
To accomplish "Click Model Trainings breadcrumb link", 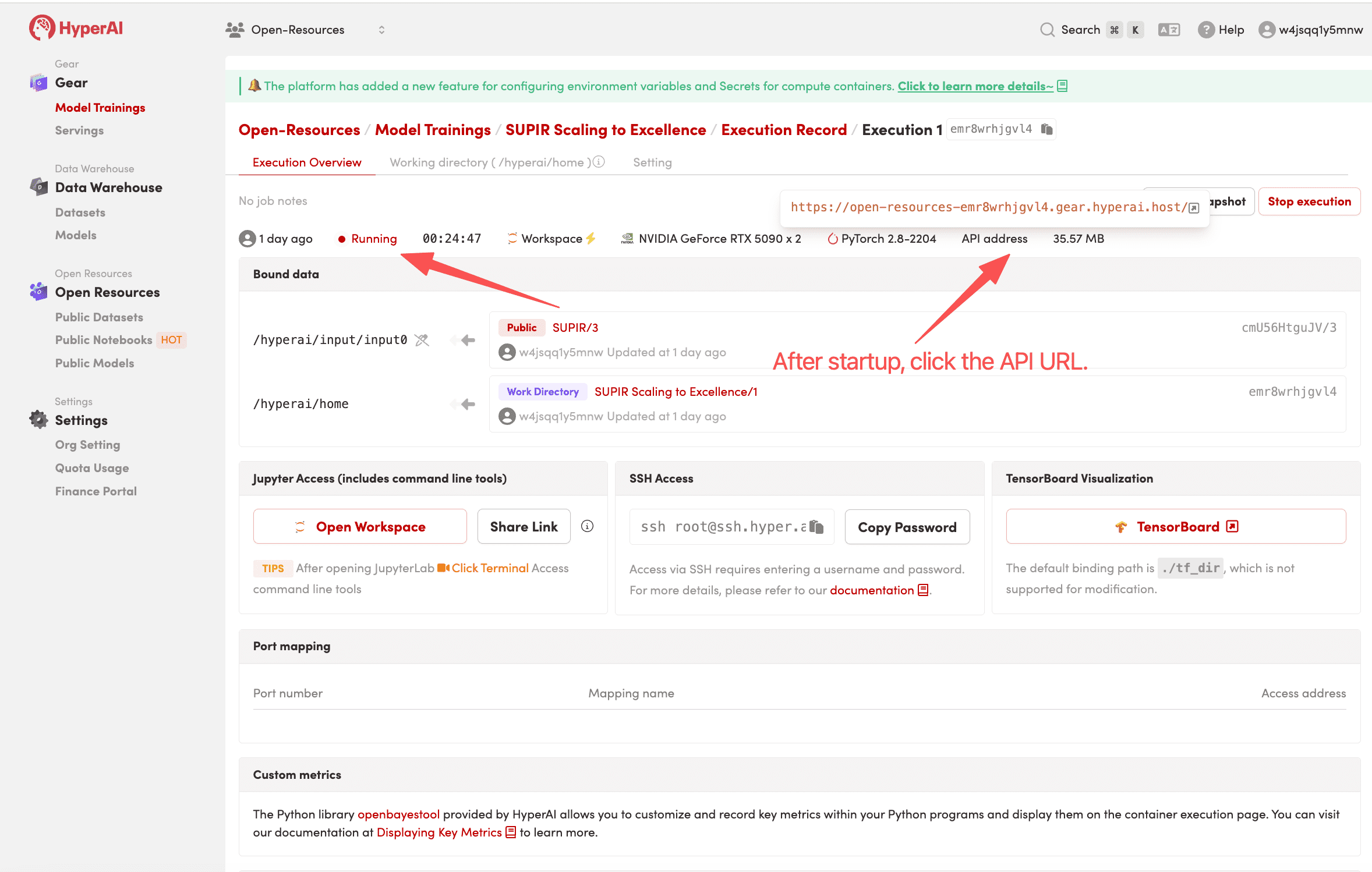I will tap(433, 130).
